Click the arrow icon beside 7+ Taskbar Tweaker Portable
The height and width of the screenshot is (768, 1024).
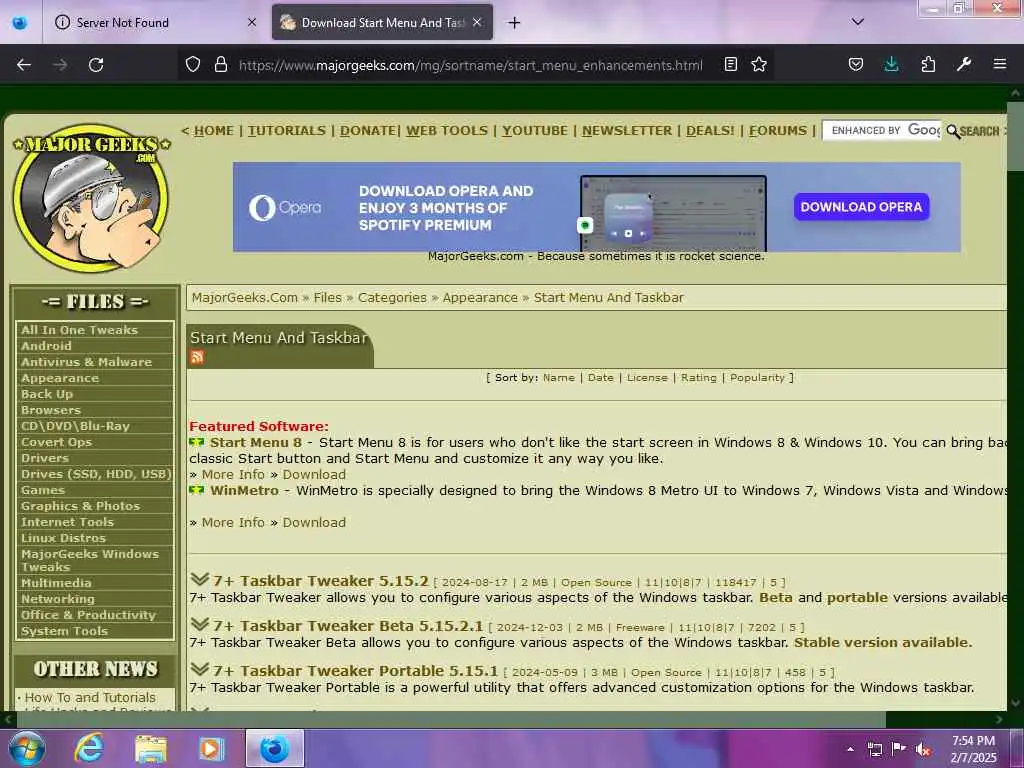tap(200, 669)
